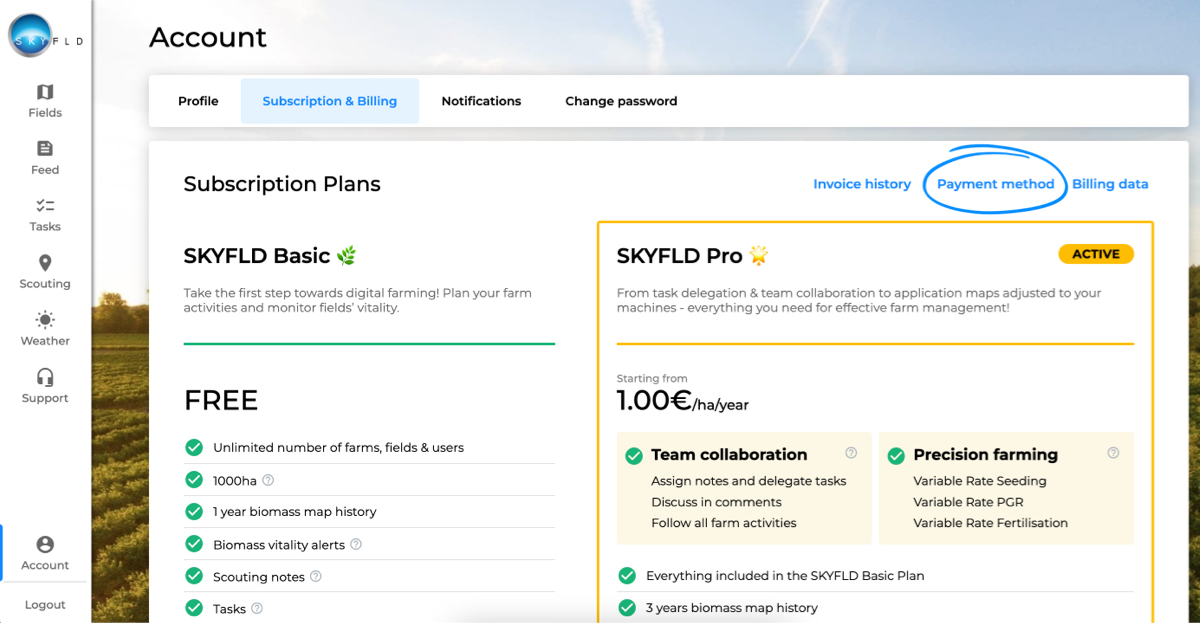This screenshot has height=623, width=1200.
Task: Open the Scouting pin icon
Action: pos(45,263)
